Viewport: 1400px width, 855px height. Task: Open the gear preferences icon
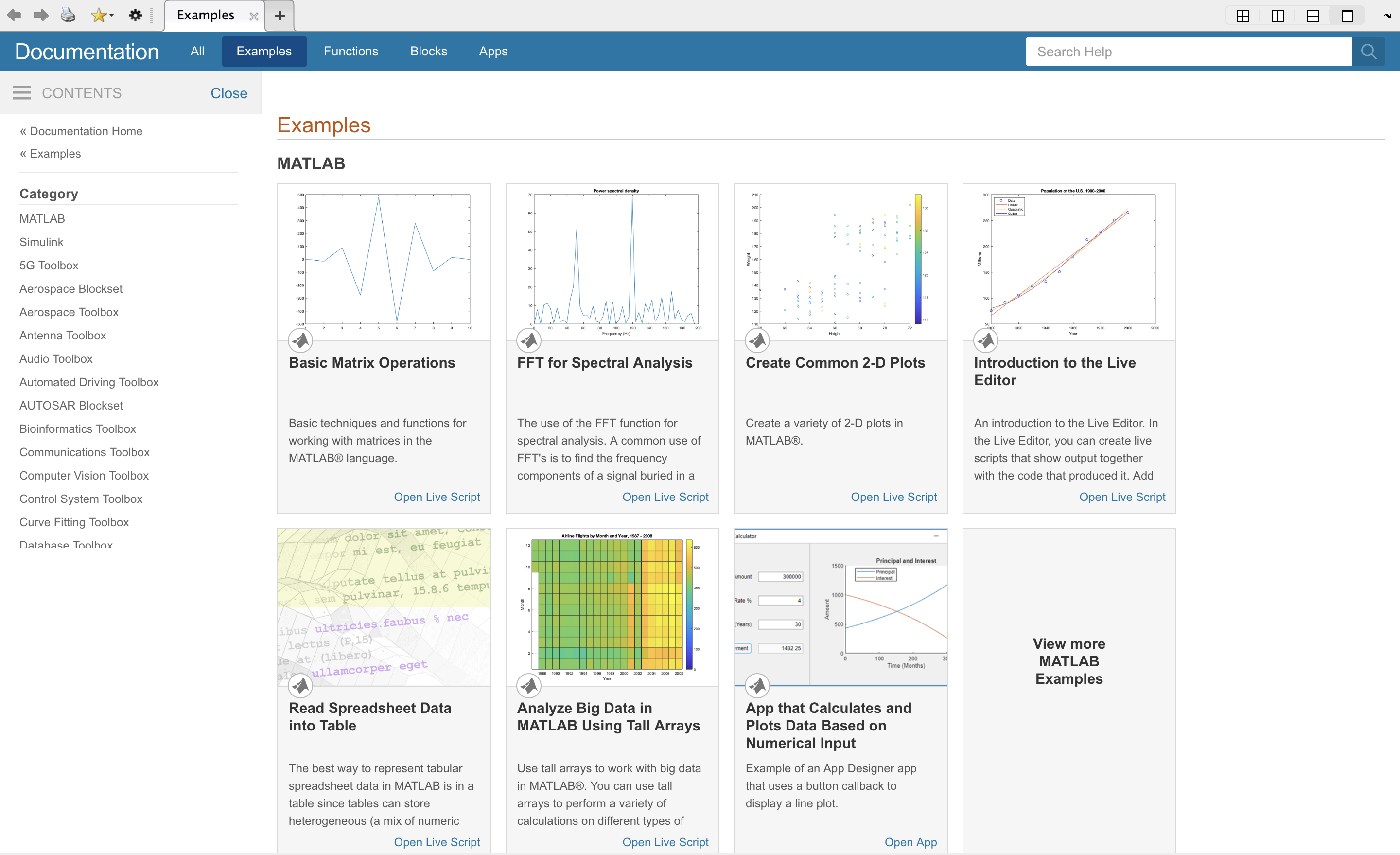[x=135, y=16]
